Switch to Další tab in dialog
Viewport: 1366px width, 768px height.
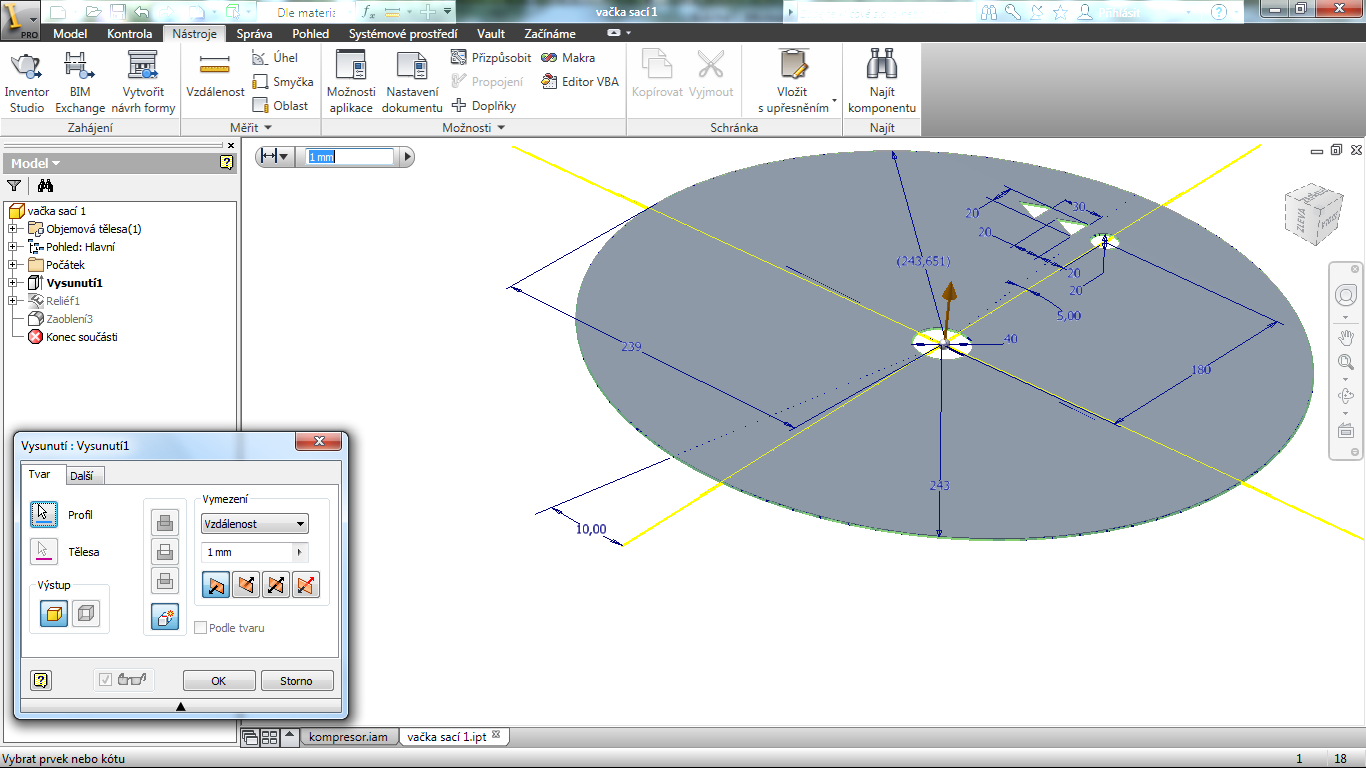click(85, 476)
